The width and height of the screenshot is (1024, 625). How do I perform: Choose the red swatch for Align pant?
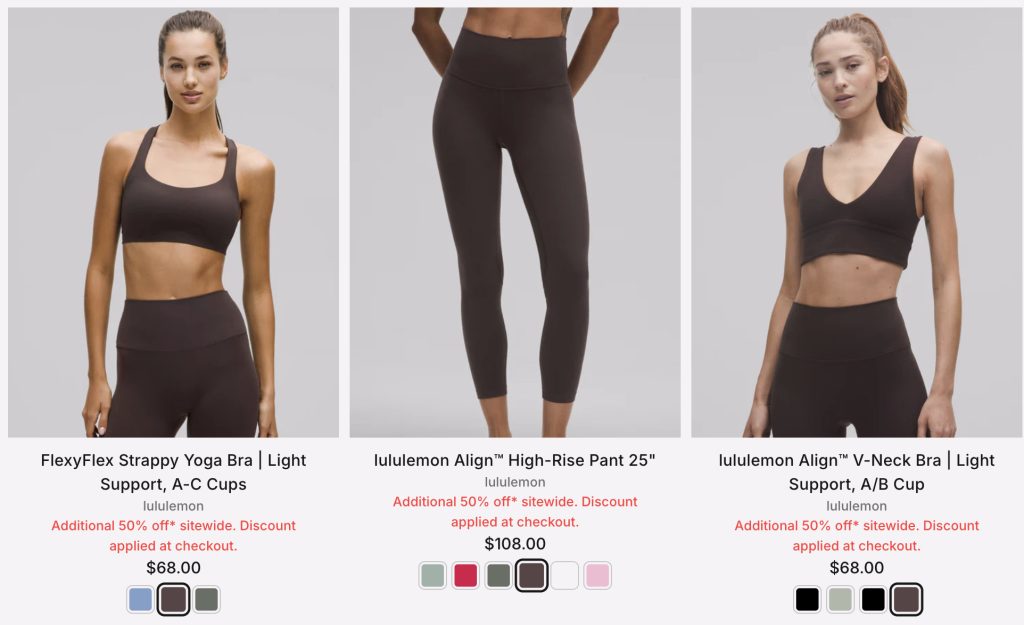click(466, 575)
